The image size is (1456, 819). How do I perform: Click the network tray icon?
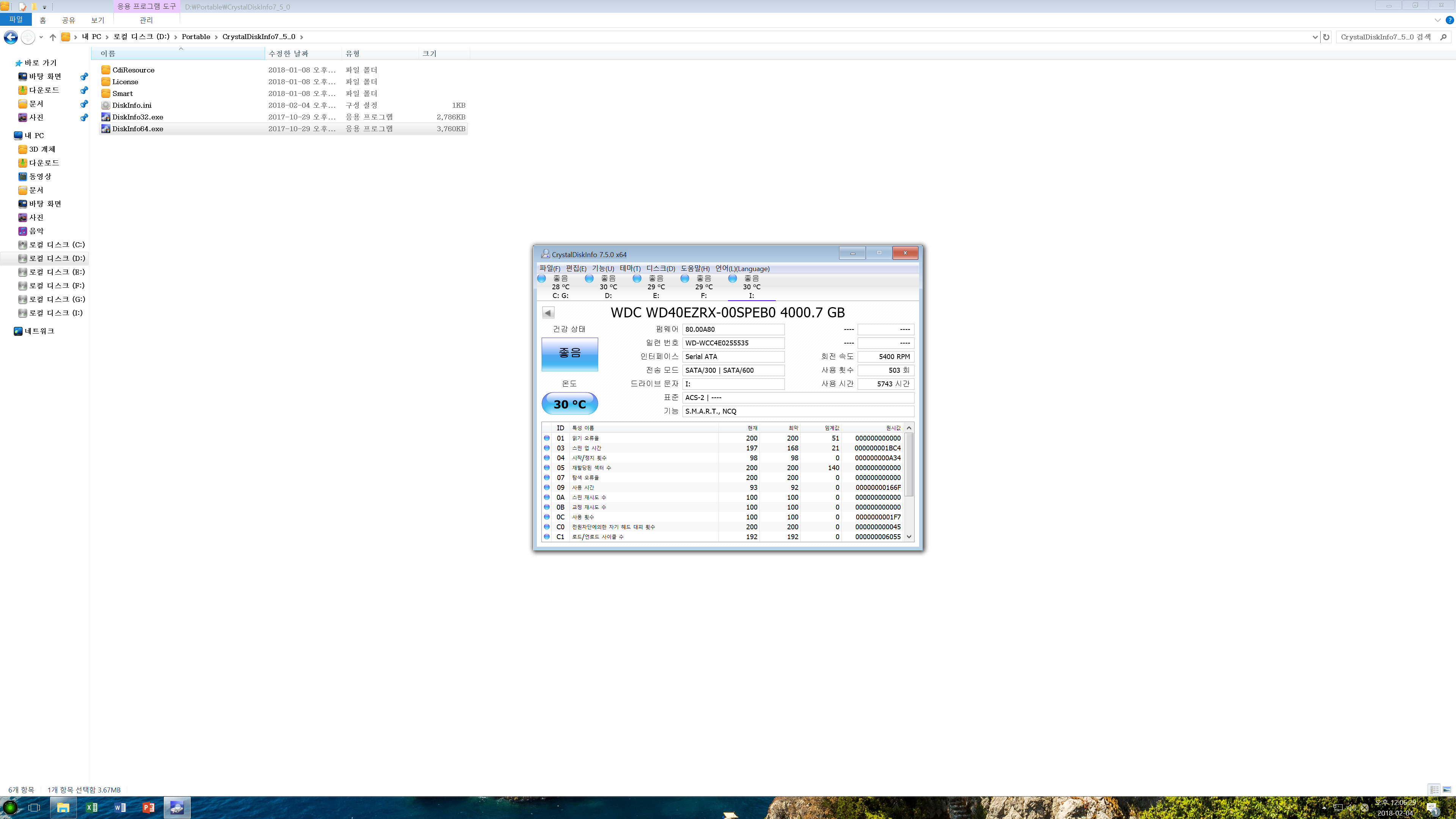[x=1338, y=807]
